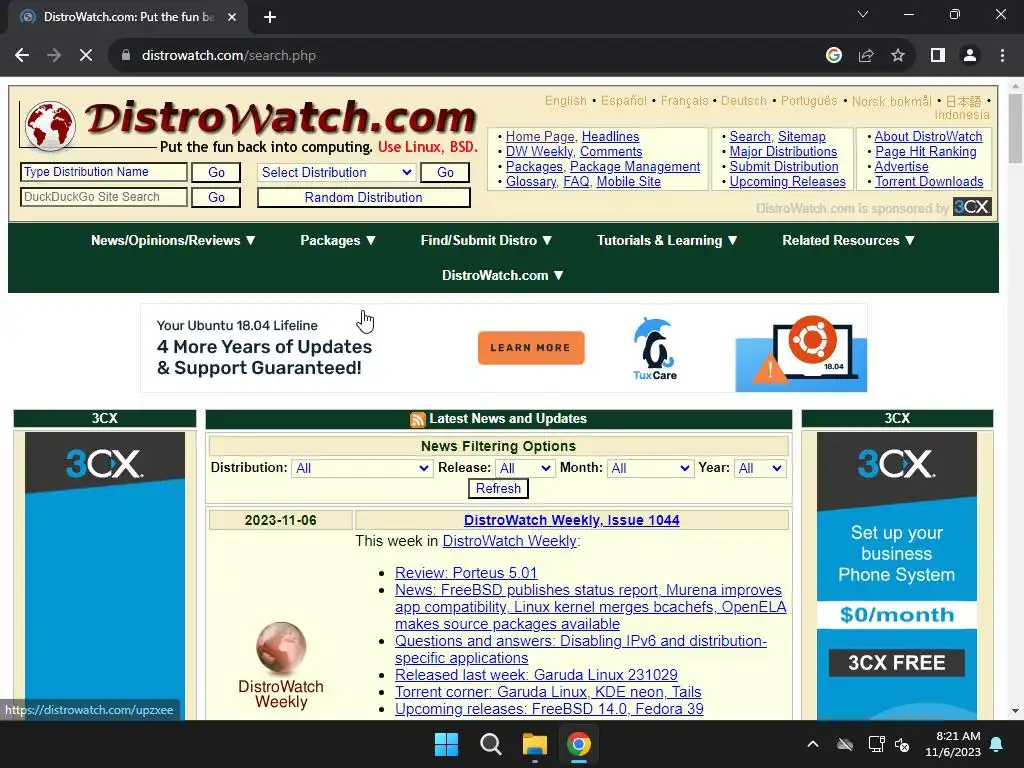1024x768 pixels.
Task: Open DistroWatch Weekly, Issue 1044 link
Action: 571,520
